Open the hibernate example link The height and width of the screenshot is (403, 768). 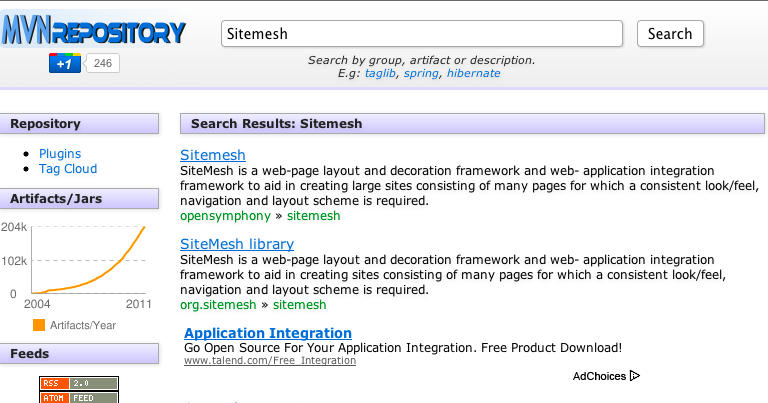[x=474, y=73]
